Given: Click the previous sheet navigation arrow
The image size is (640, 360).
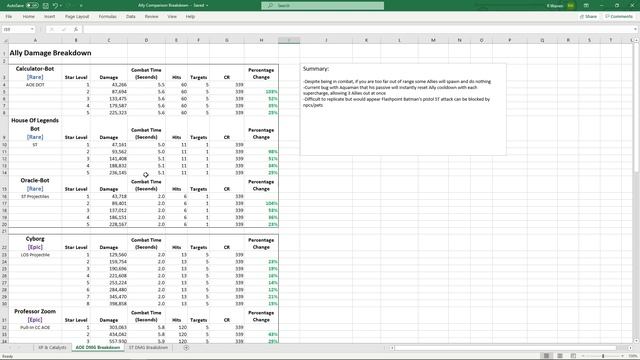Looking at the screenshot, I should pos(10,348).
